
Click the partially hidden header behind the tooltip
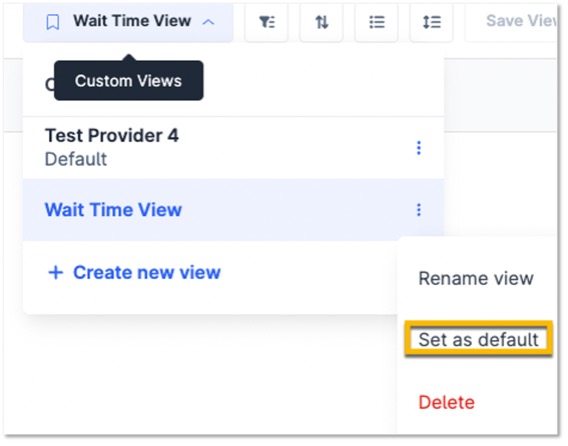(x=49, y=84)
